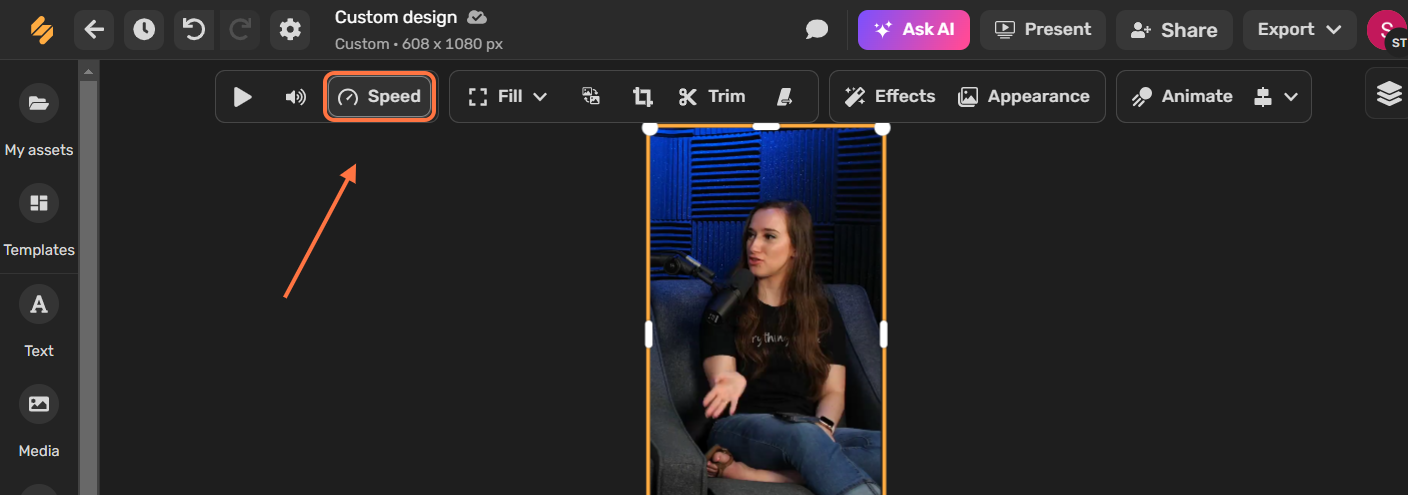The height and width of the screenshot is (495, 1408).
Task: Open the Appearance settings
Action: [x=1024, y=97]
